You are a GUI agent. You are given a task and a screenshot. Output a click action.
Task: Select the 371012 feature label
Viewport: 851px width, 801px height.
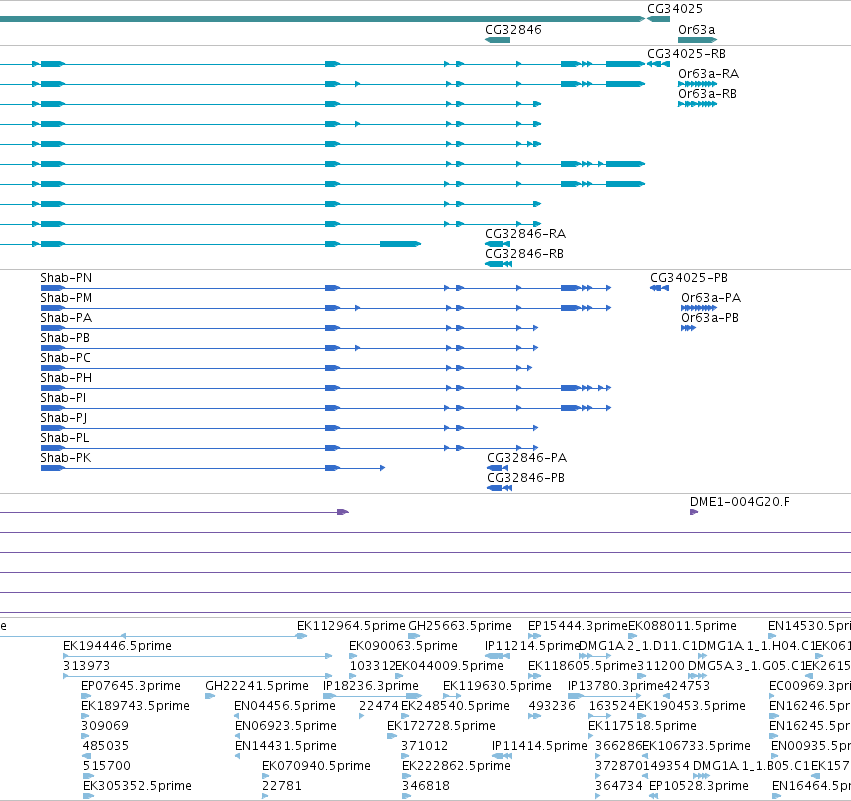click(x=424, y=746)
